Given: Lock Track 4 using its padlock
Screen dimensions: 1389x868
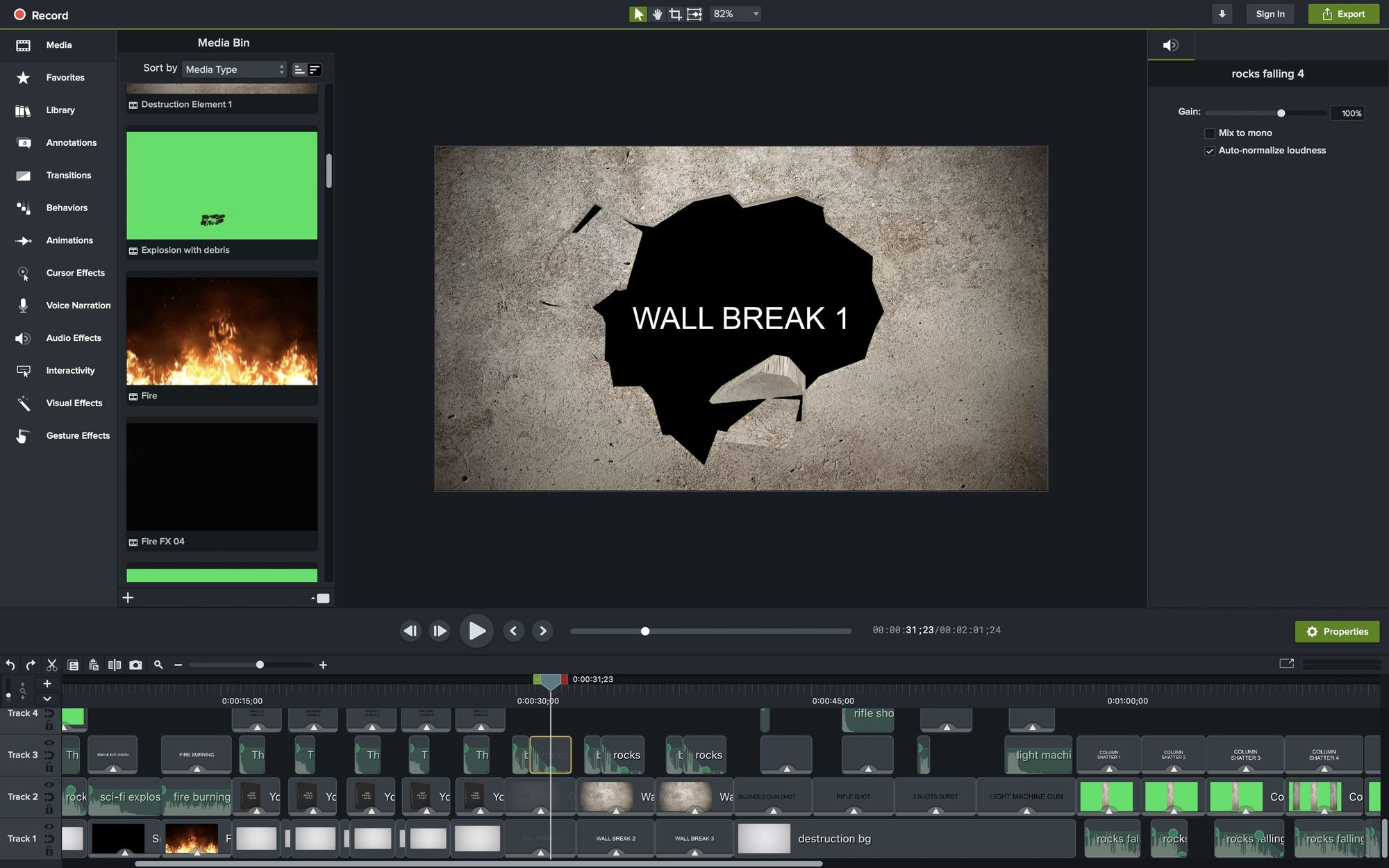Looking at the screenshot, I should [49, 726].
